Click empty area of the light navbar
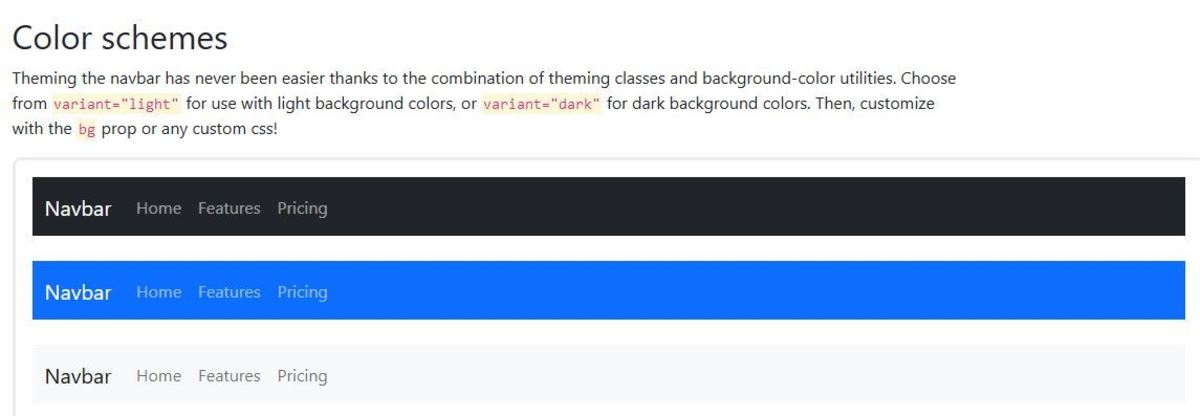This screenshot has width=1200, height=416. click(750, 375)
